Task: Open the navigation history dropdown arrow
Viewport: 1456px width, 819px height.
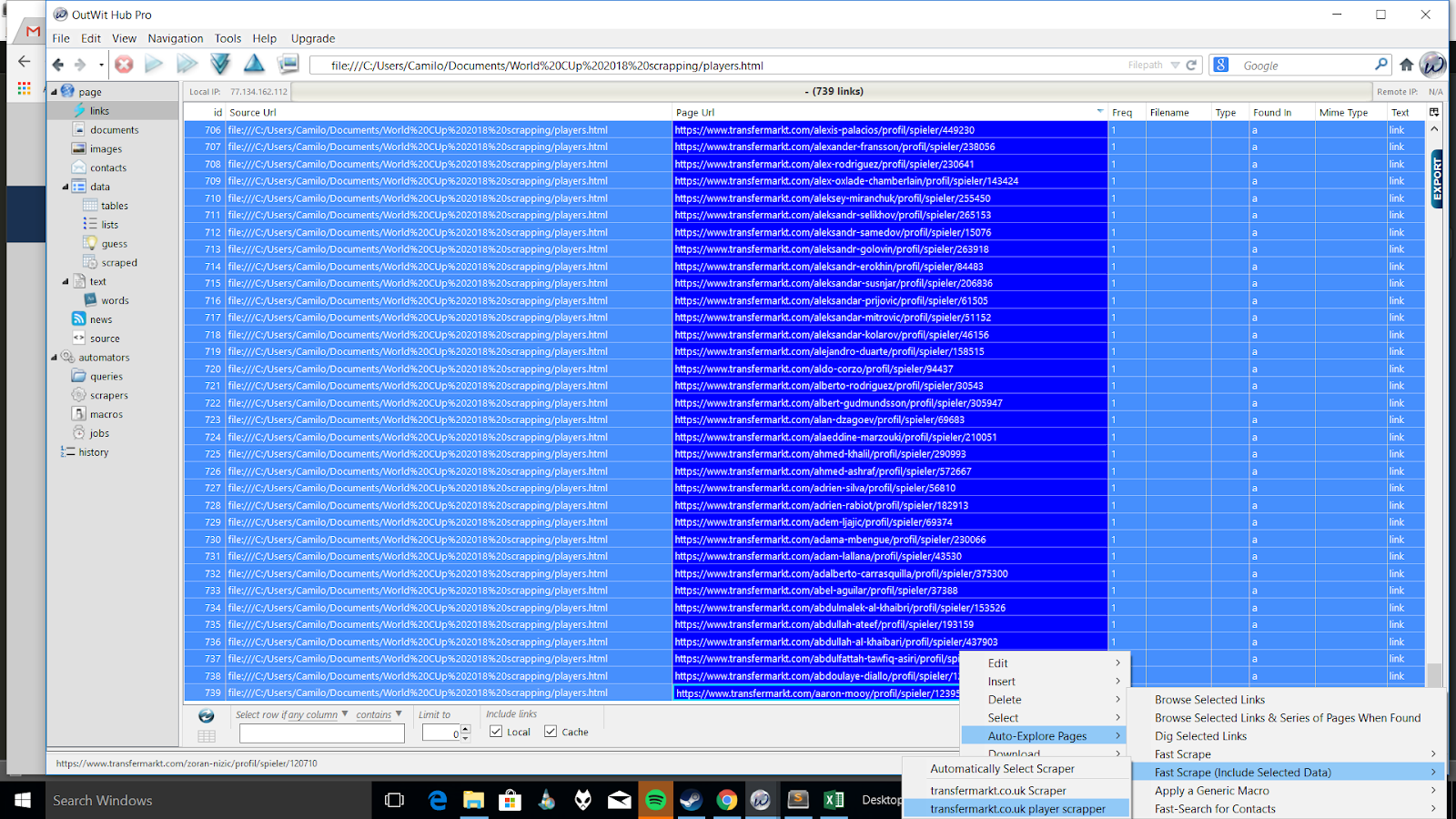Action: [101, 66]
